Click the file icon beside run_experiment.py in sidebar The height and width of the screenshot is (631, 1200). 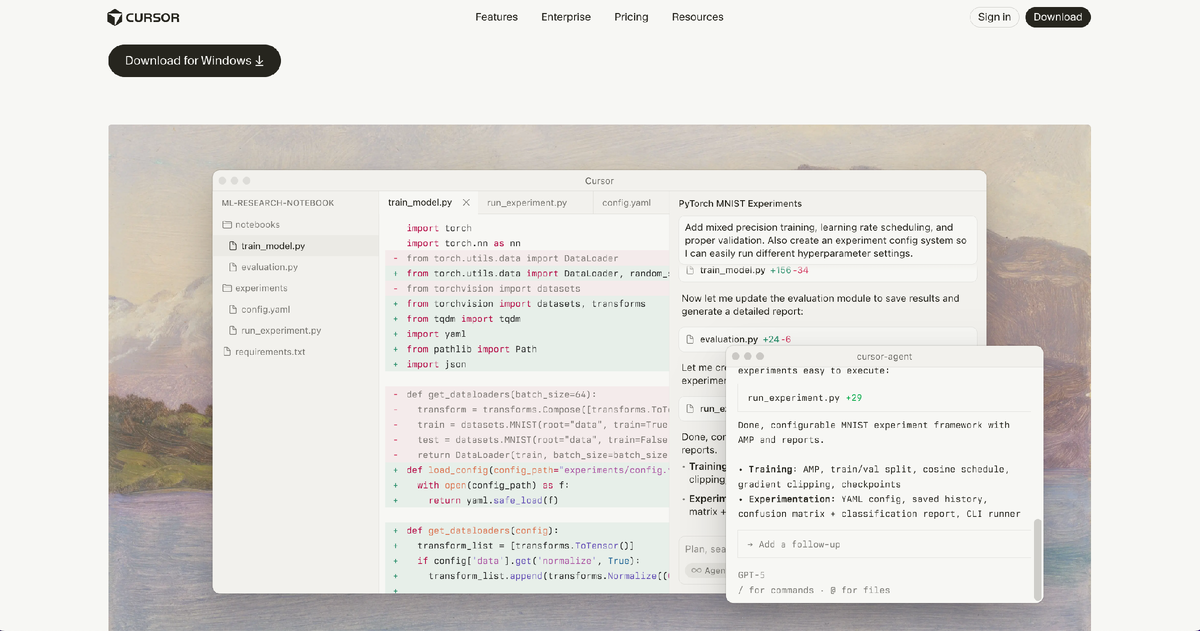click(233, 330)
